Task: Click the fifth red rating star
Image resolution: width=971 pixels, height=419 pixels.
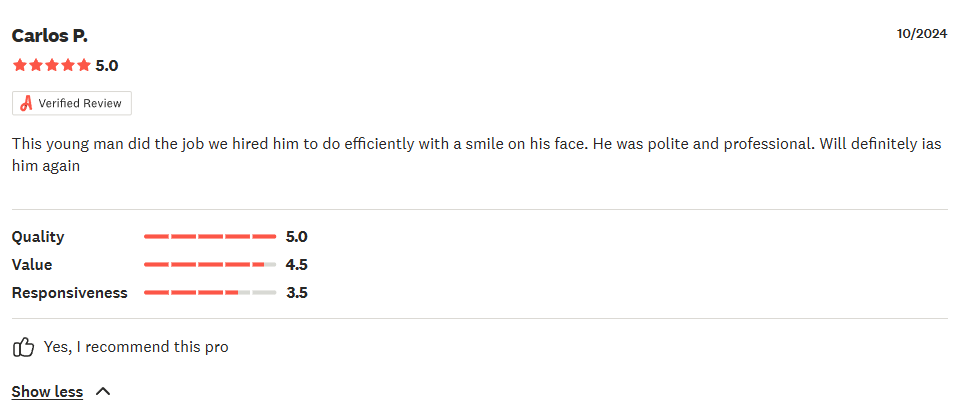Action: click(x=84, y=65)
